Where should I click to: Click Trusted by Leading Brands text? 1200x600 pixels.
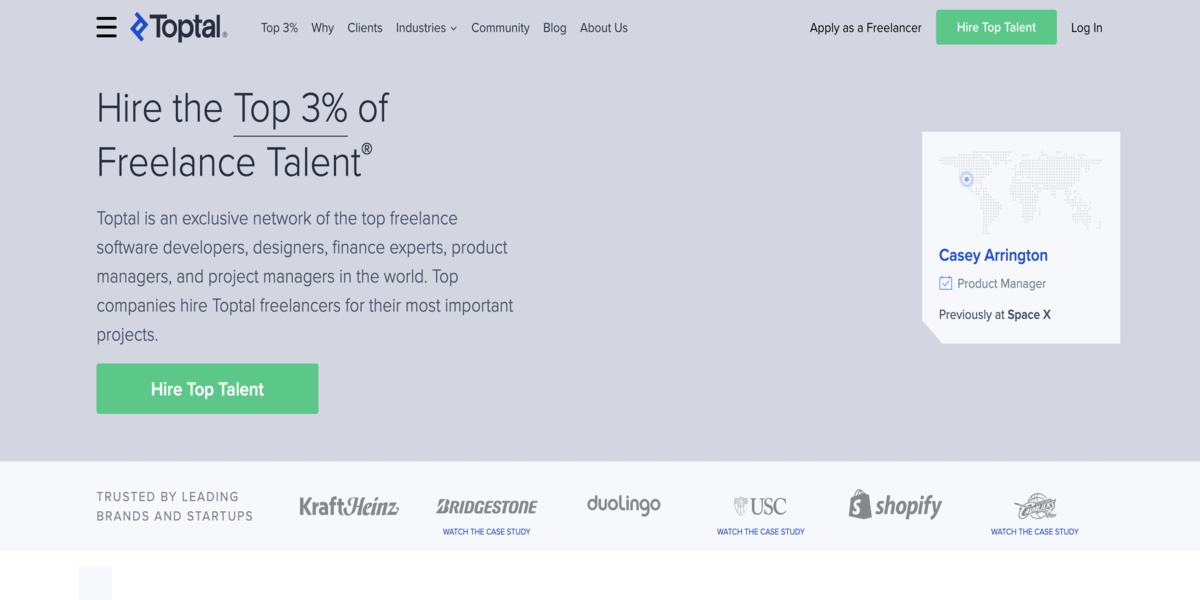tap(175, 506)
